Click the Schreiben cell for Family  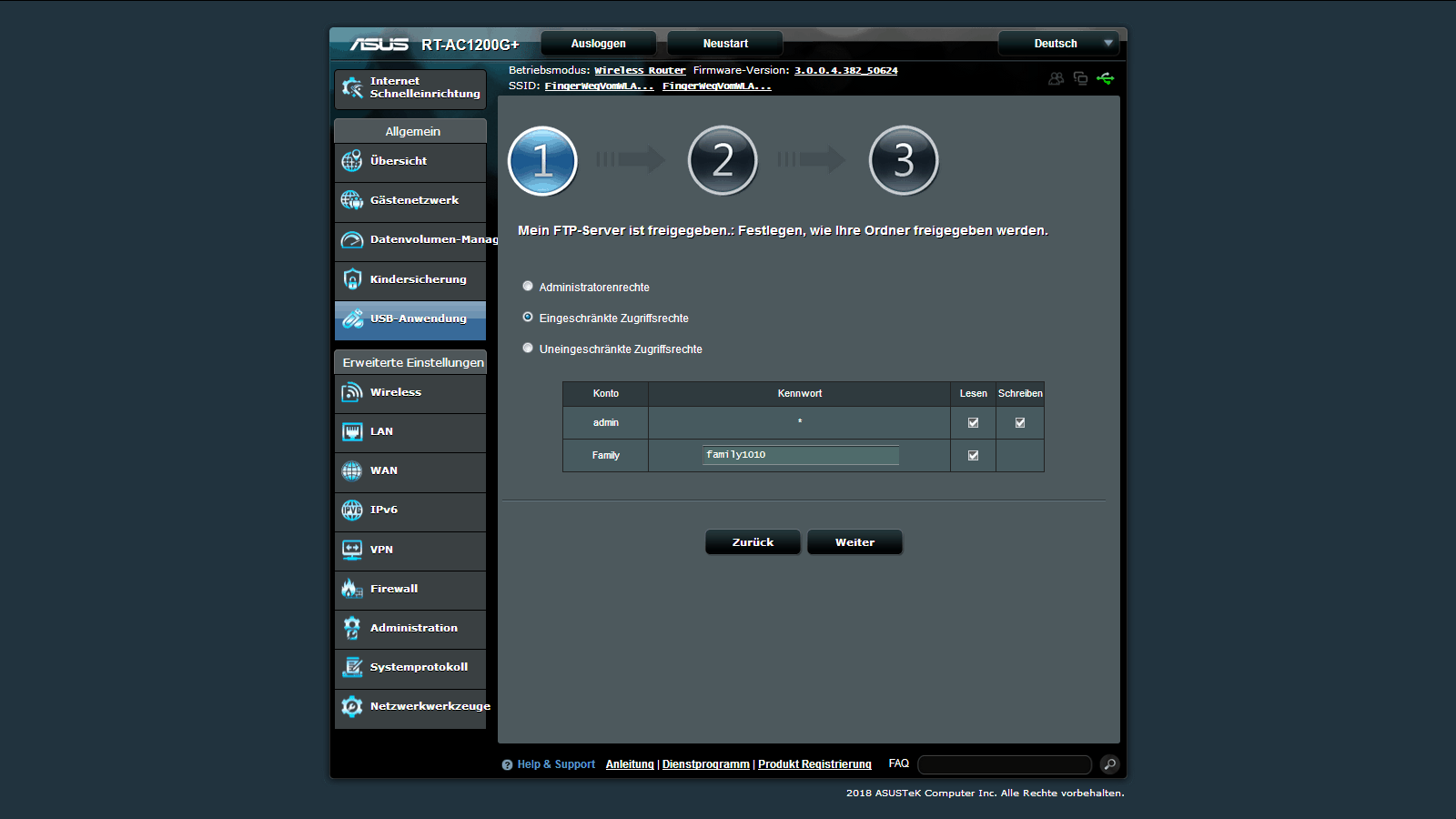click(x=1020, y=456)
